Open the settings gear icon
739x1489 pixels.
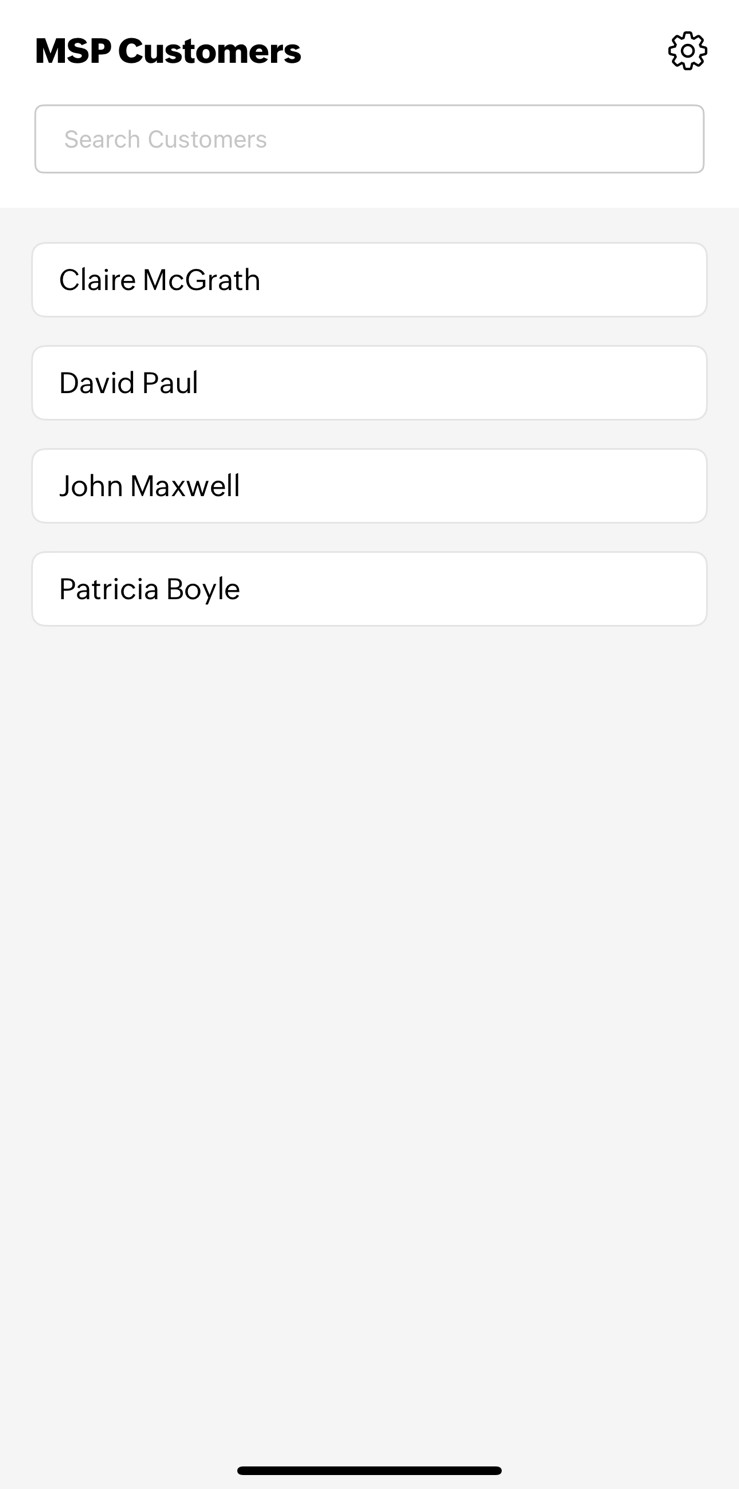coord(687,51)
